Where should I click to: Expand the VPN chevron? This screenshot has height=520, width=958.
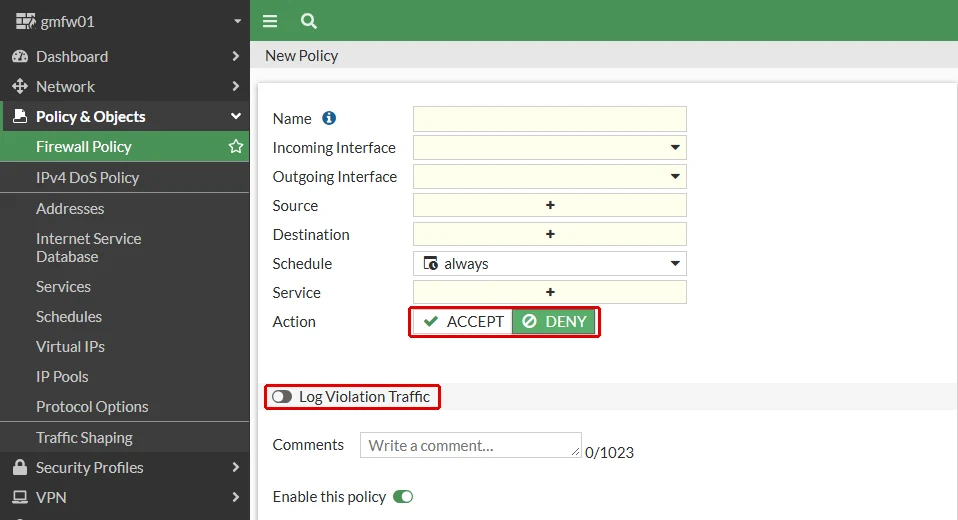tap(236, 497)
